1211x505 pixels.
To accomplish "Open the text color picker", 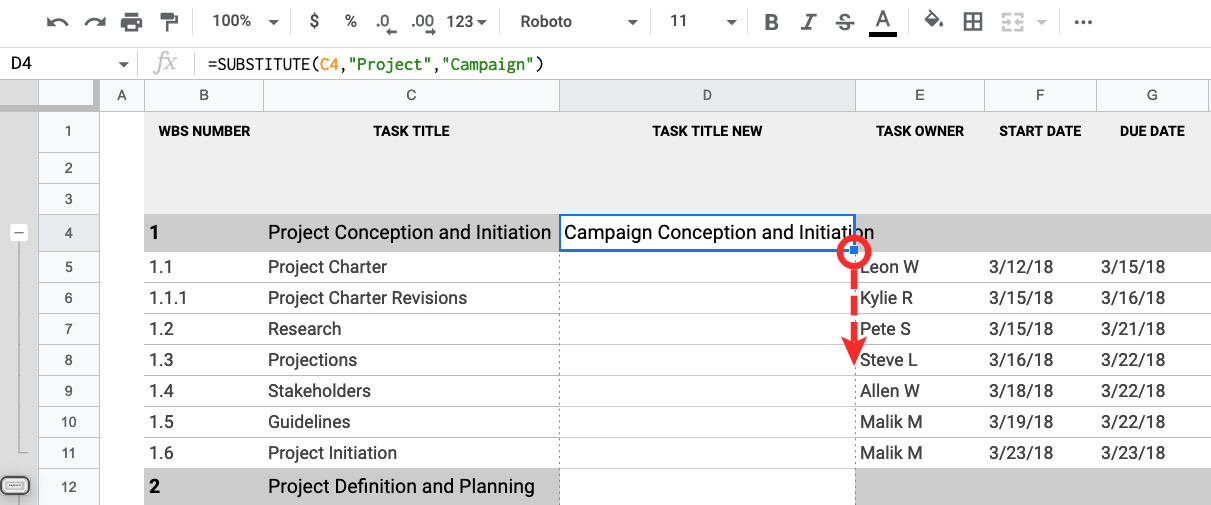I will pyautogui.click(x=882, y=21).
